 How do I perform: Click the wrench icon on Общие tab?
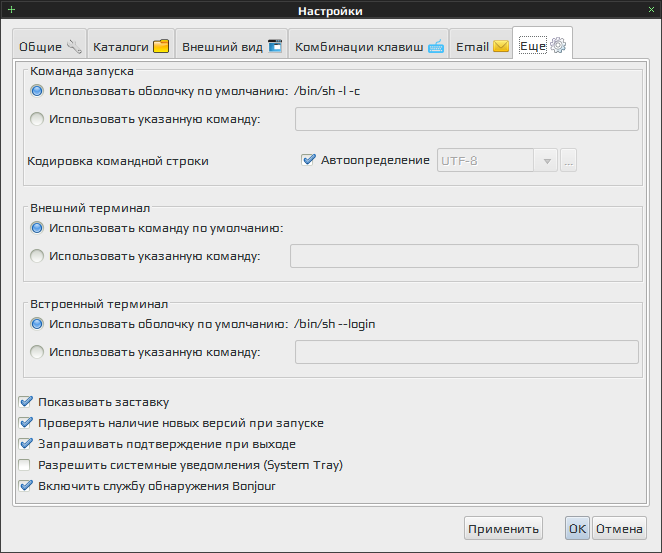[x=75, y=46]
